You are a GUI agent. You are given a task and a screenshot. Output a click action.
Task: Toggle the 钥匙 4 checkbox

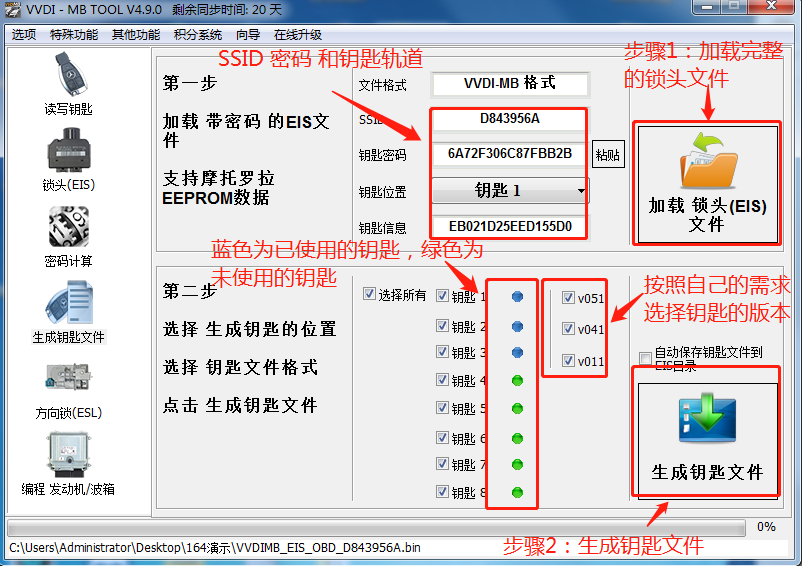click(x=442, y=379)
